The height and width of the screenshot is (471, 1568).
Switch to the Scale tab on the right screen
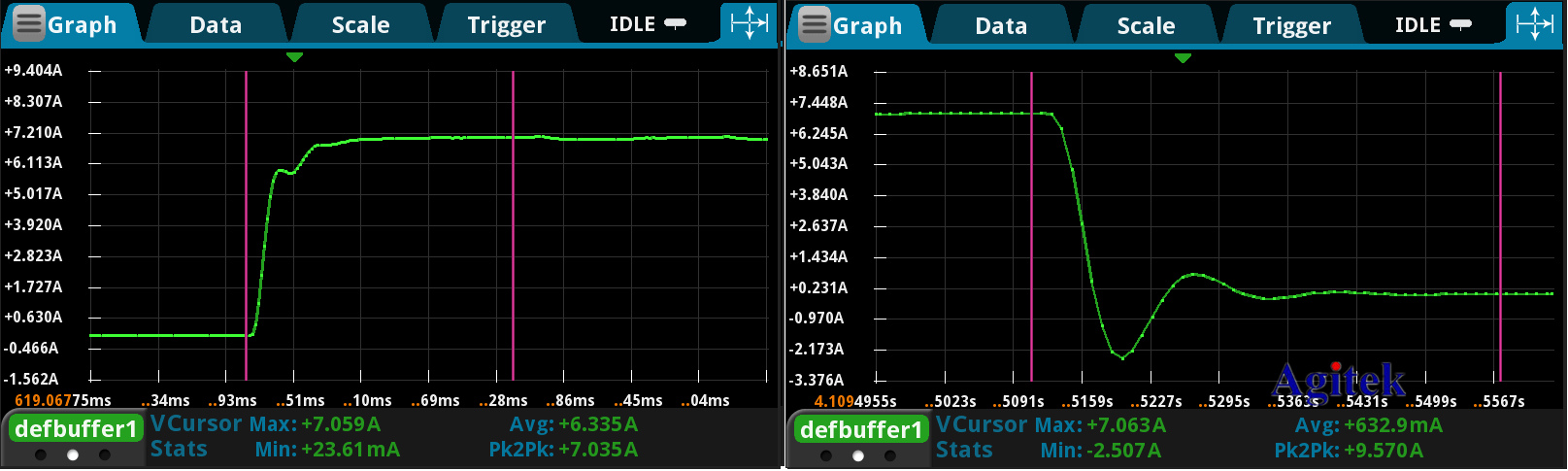(1146, 26)
